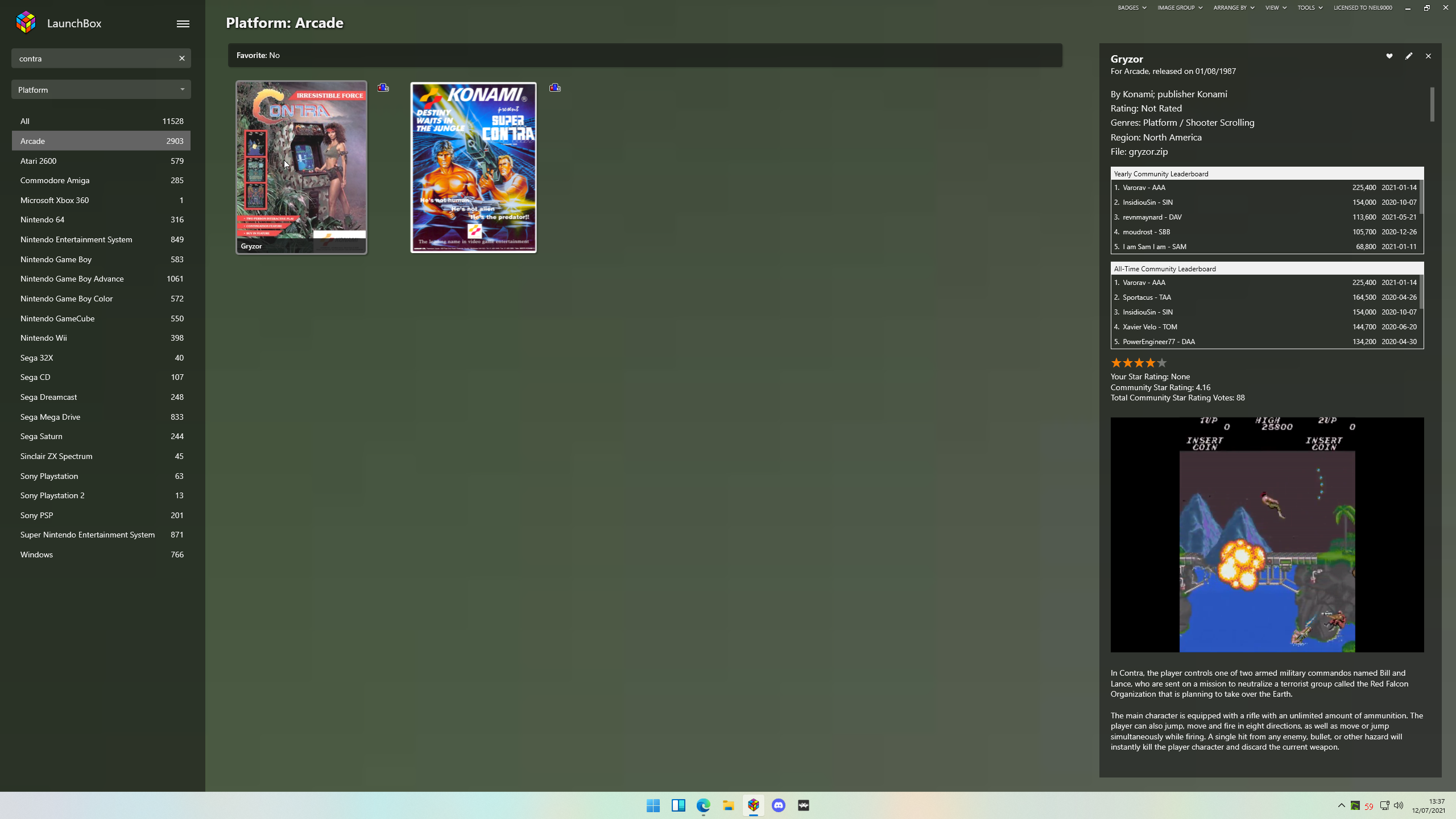The height and width of the screenshot is (819, 1456).
Task: Open Windows Start menu
Action: [x=653, y=805]
